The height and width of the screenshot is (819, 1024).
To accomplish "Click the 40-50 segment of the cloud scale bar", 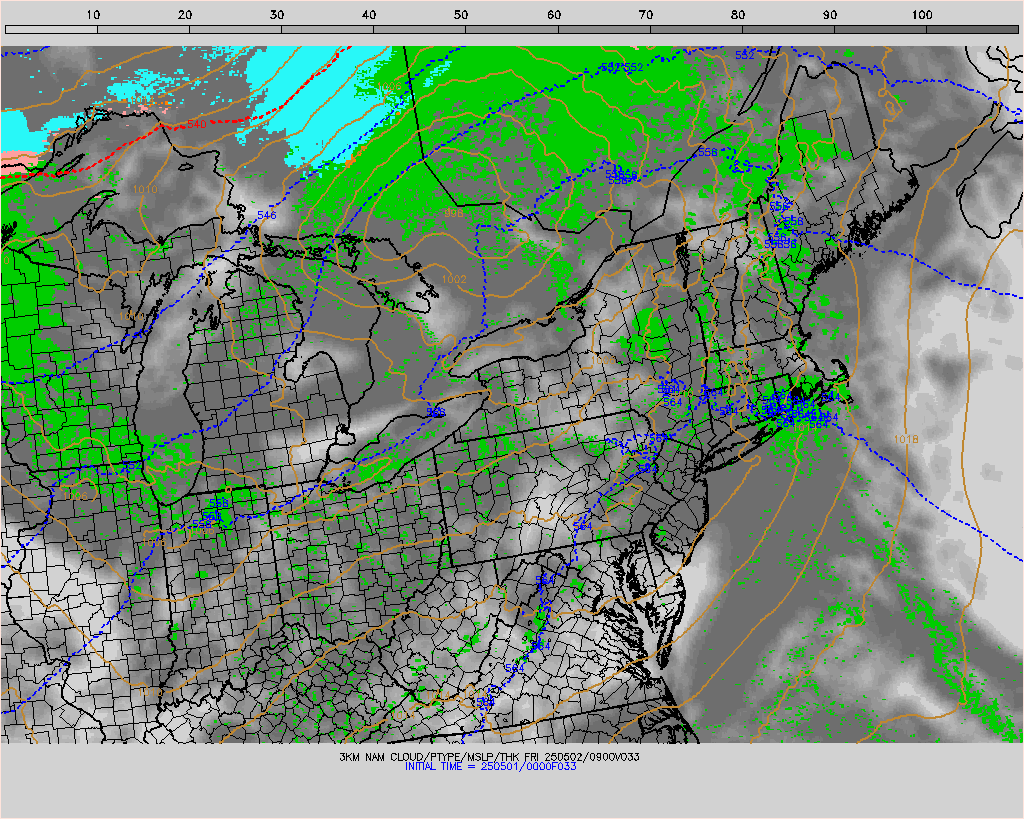I will point(419,29).
